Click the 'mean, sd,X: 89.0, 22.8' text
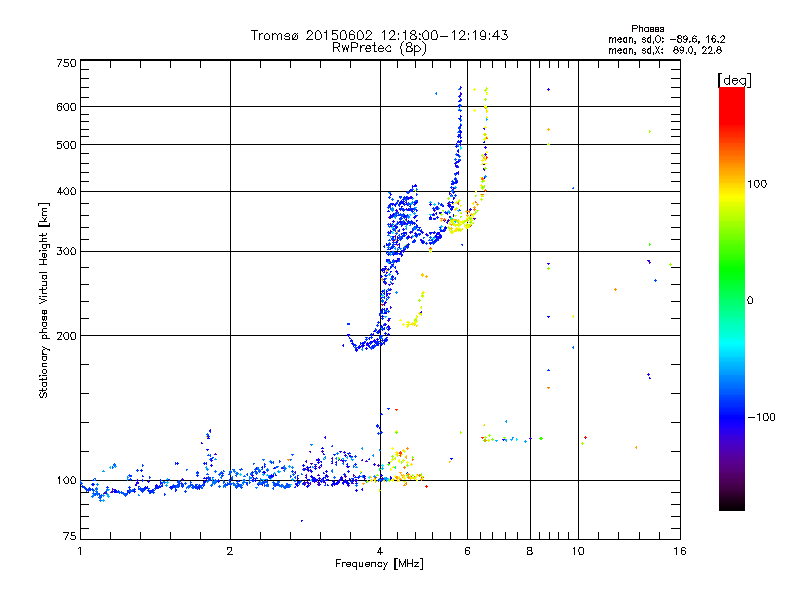The image size is (800, 600). (665, 50)
